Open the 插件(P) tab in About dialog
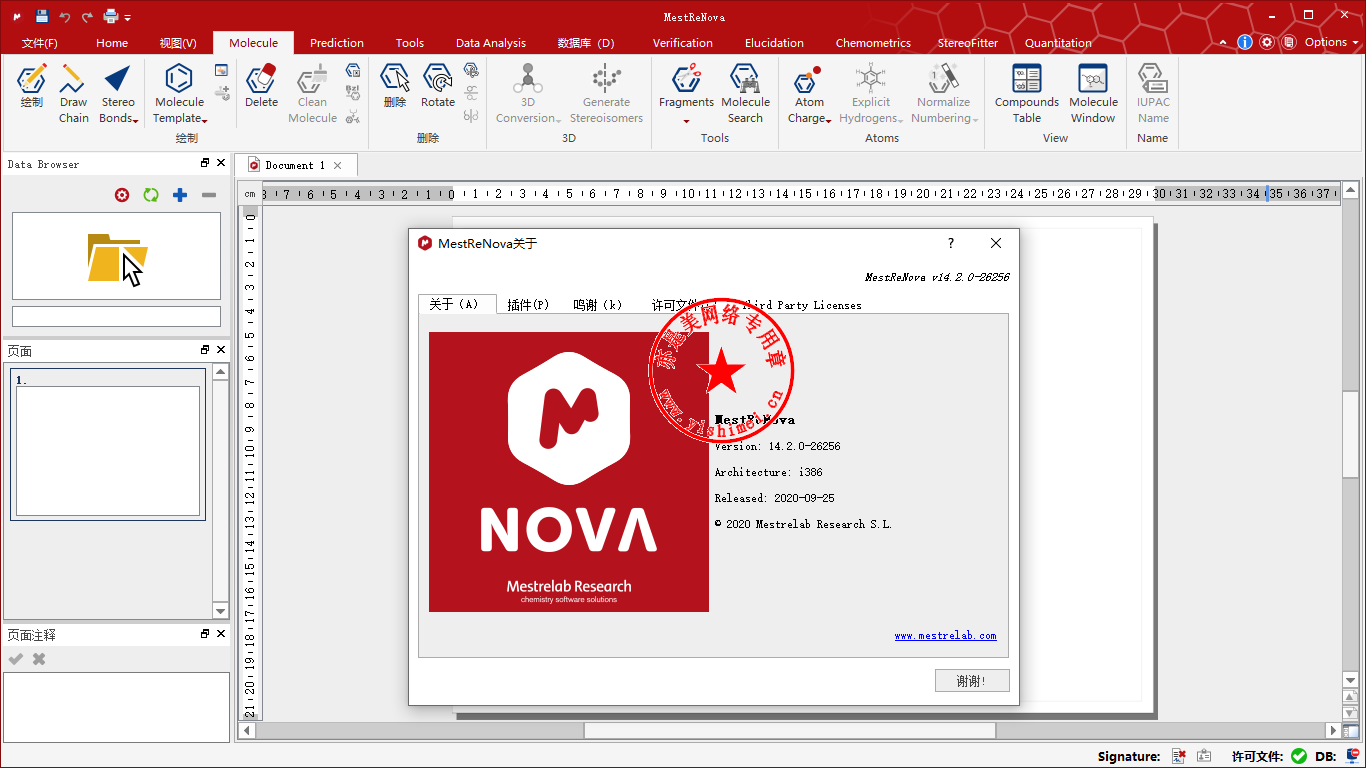The height and width of the screenshot is (768, 1366). click(528, 305)
